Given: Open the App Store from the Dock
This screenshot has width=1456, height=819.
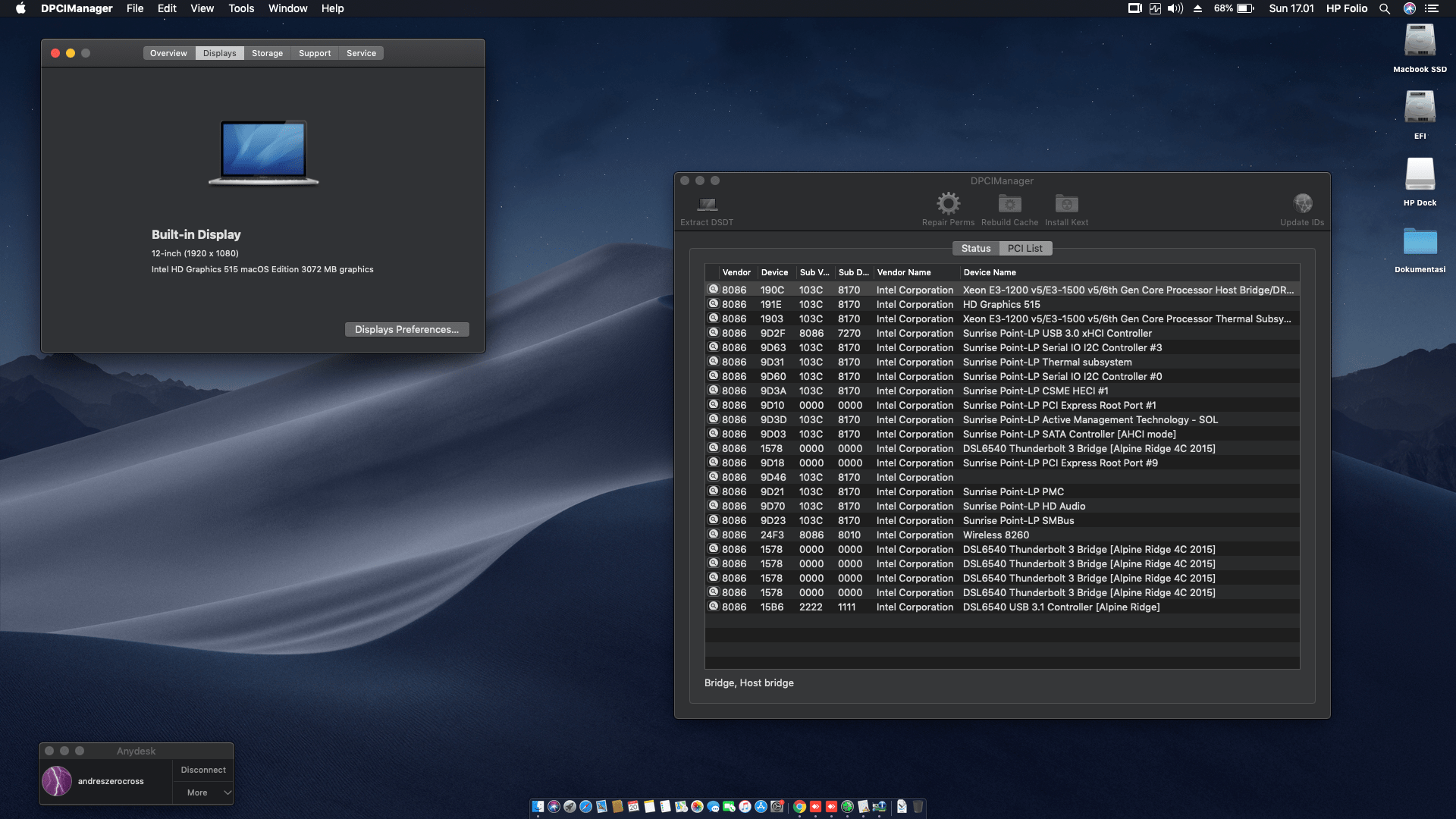Looking at the screenshot, I should pos(761,807).
